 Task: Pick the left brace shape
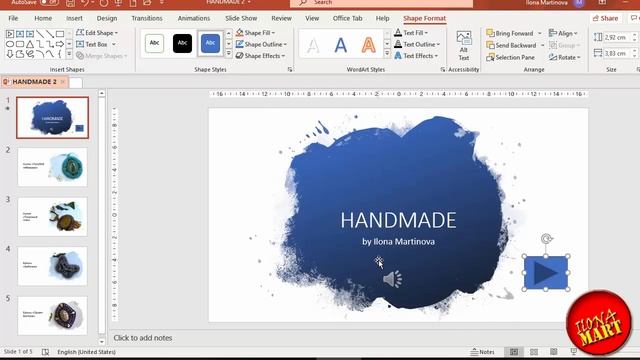coord(60,54)
